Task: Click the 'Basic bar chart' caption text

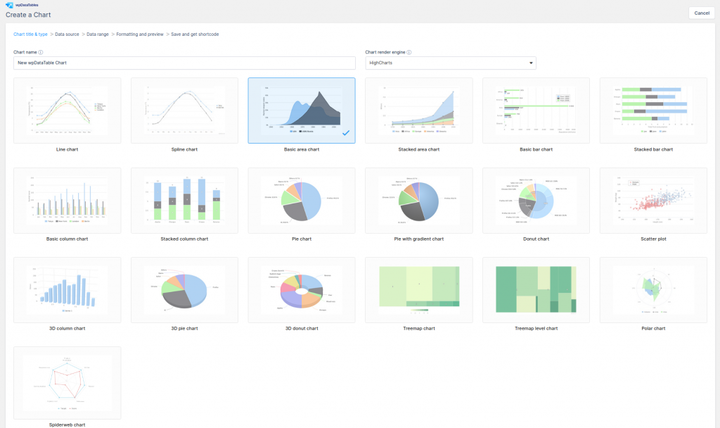Action: (536, 149)
